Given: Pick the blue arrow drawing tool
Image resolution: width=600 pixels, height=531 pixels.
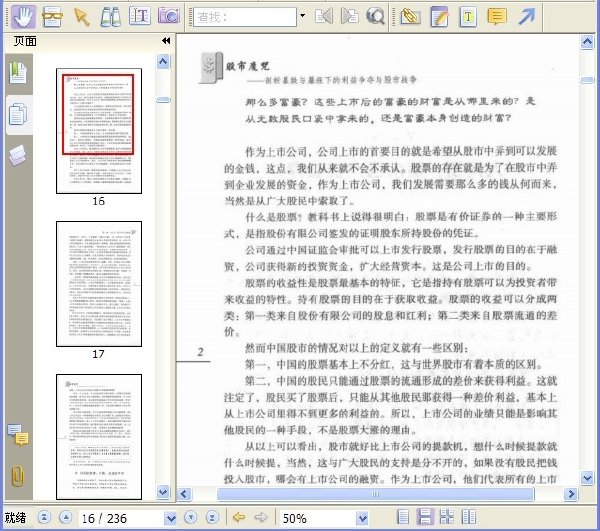Looking at the screenshot, I should tap(527, 16).
